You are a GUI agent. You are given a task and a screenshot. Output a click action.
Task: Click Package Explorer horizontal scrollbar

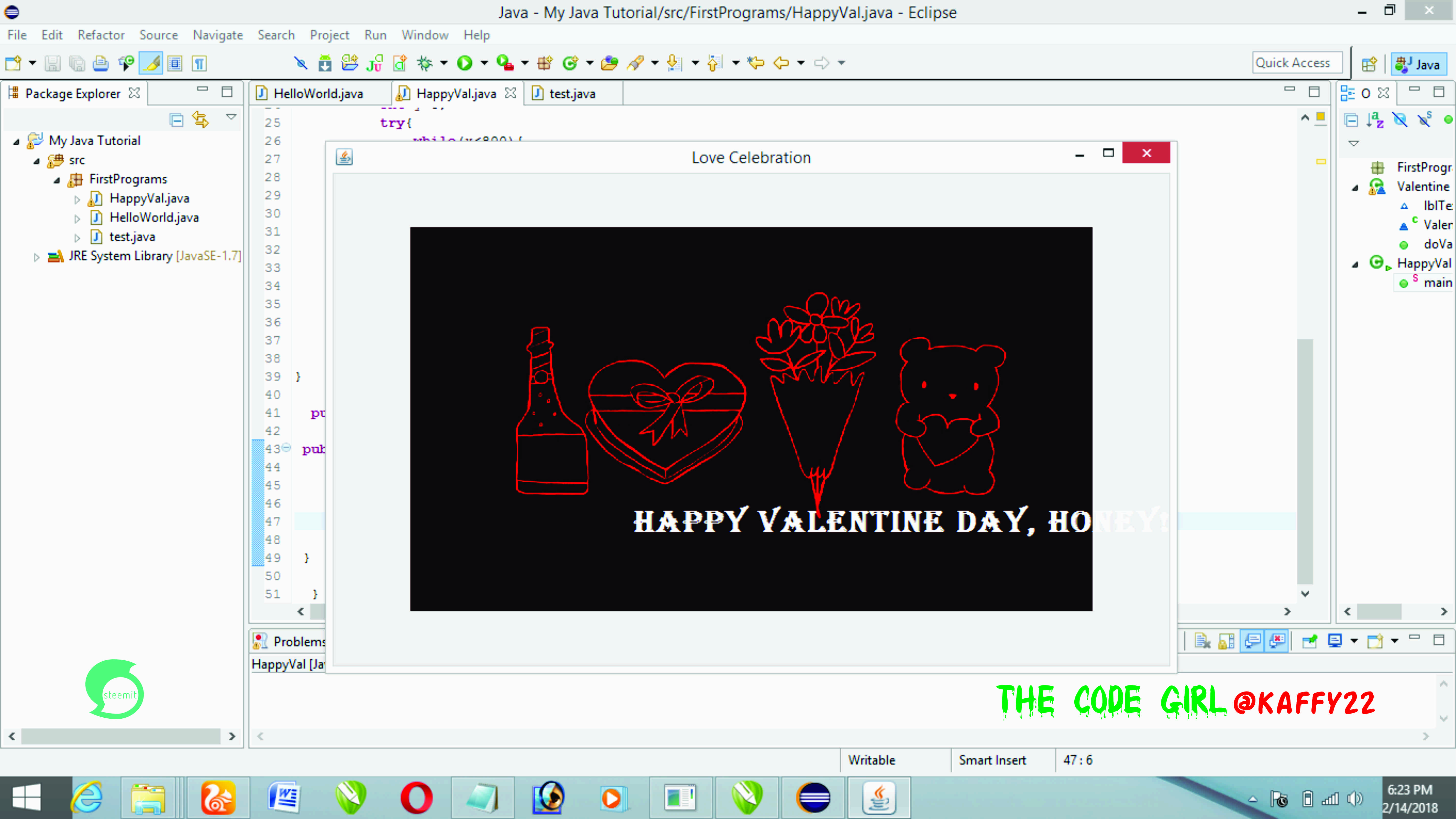pyautogui.click(x=120, y=736)
